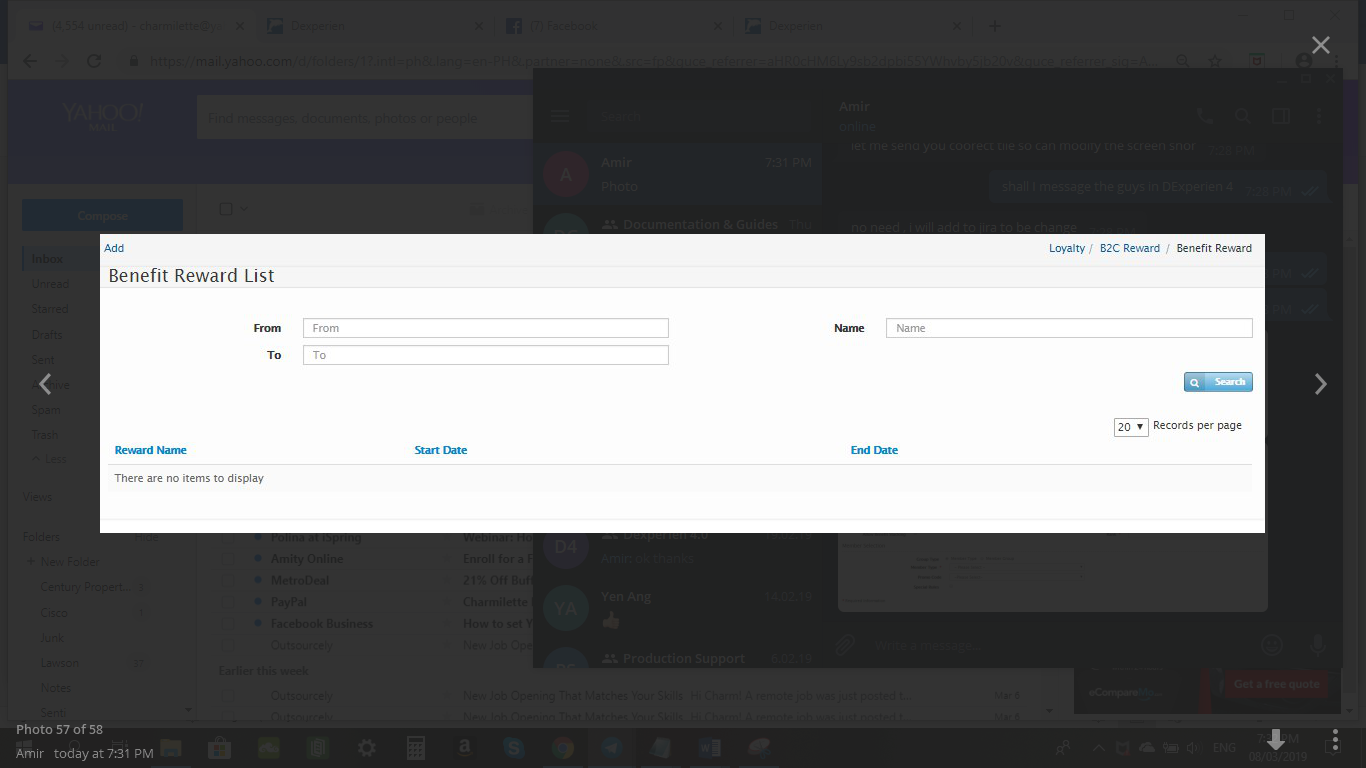Sort by the Start Date column header

click(x=440, y=450)
